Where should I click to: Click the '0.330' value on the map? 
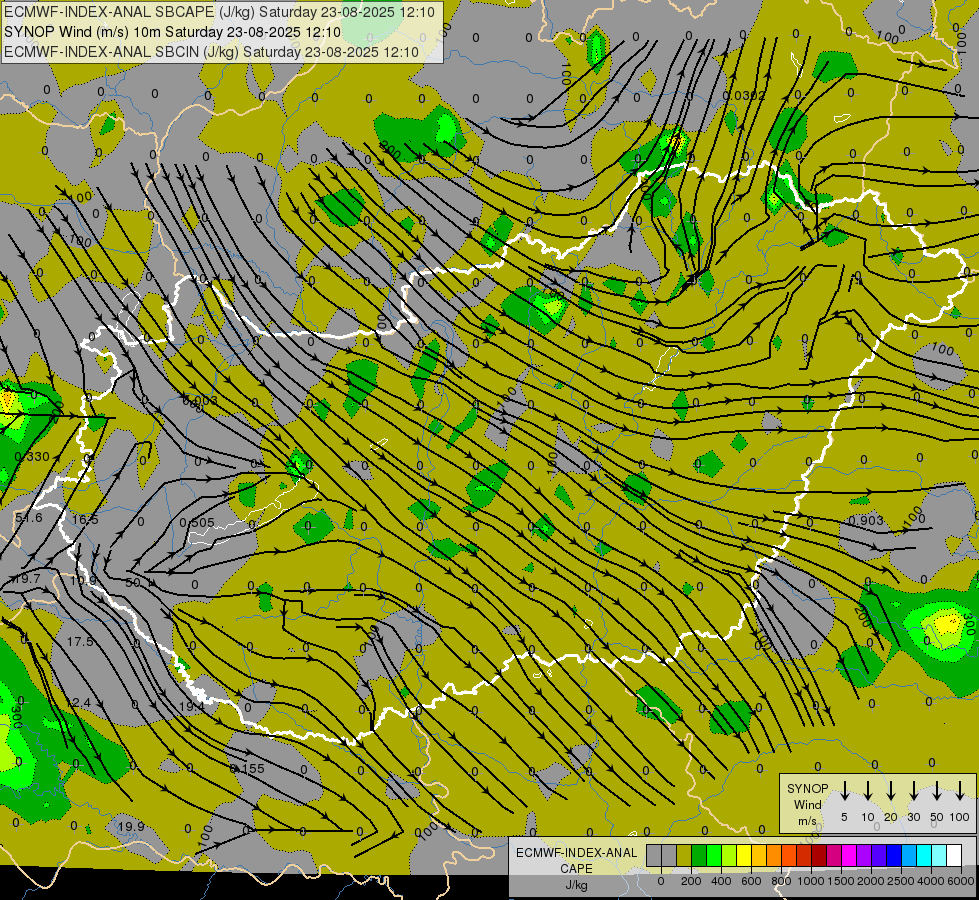[32, 457]
